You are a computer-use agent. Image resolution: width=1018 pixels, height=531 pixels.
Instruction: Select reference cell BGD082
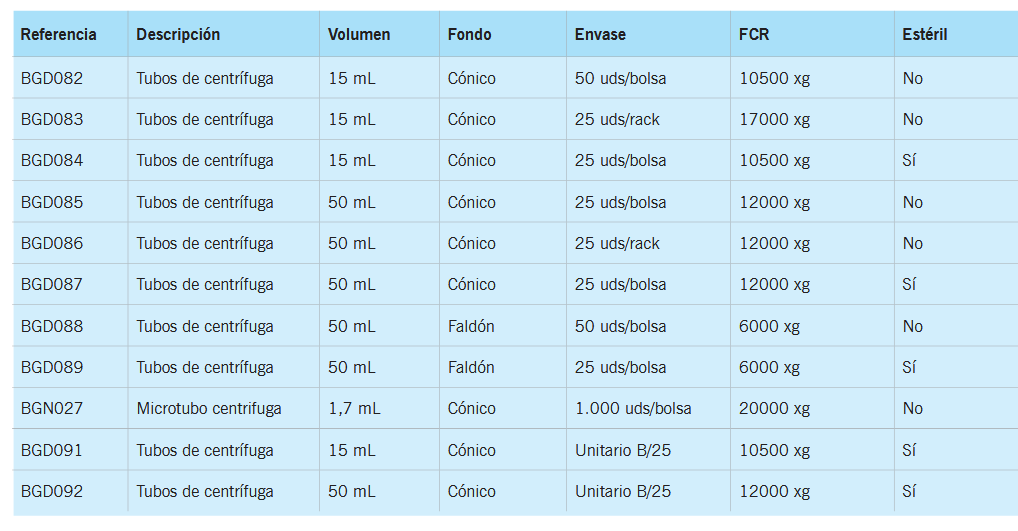tap(52, 78)
